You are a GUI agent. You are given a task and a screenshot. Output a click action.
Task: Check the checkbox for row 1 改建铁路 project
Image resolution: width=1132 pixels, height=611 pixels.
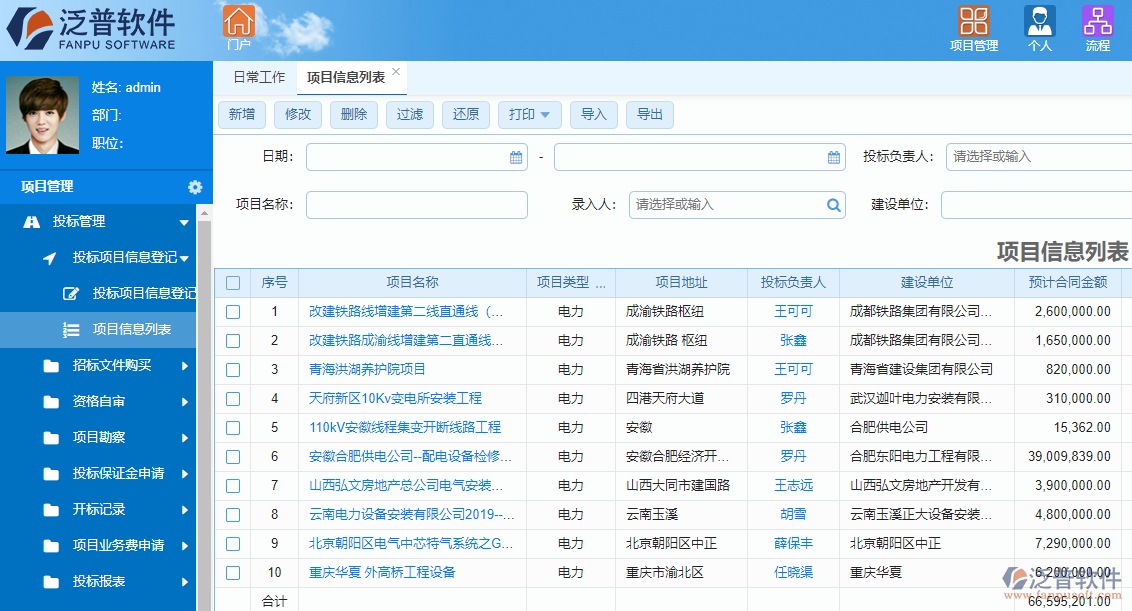(233, 312)
